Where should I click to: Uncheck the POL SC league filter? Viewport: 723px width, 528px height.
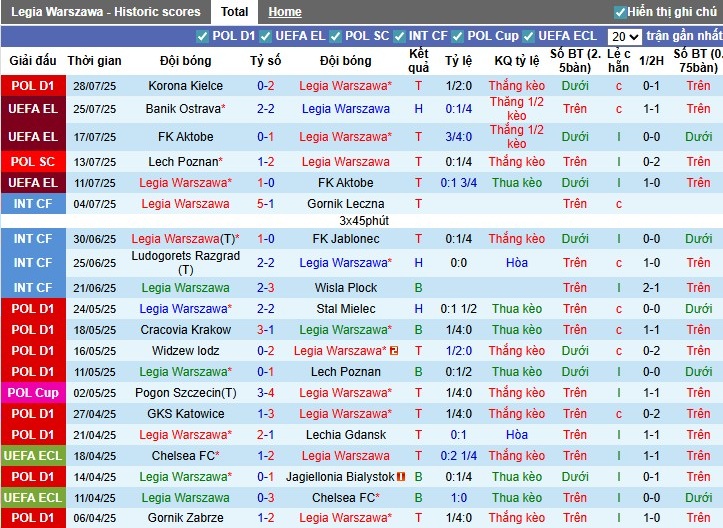(x=335, y=36)
